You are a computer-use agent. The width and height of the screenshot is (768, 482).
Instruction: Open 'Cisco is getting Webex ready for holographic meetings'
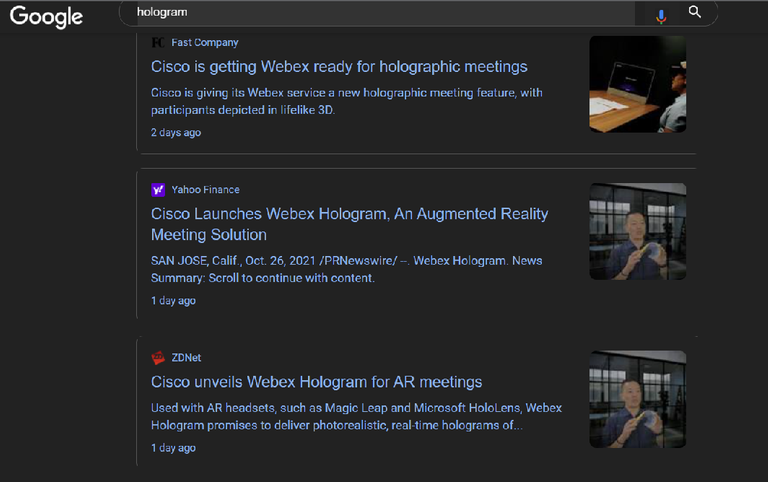pyautogui.click(x=339, y=67)
